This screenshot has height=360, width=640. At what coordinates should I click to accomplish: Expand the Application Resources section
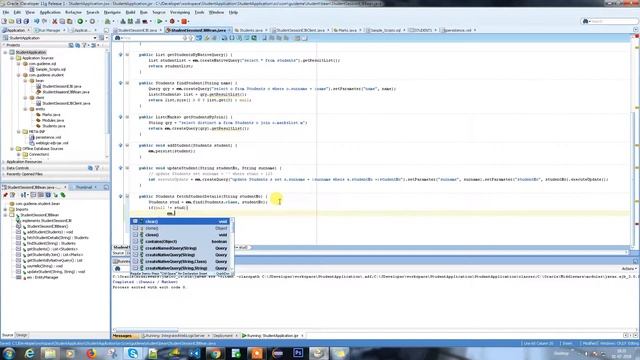4,162
